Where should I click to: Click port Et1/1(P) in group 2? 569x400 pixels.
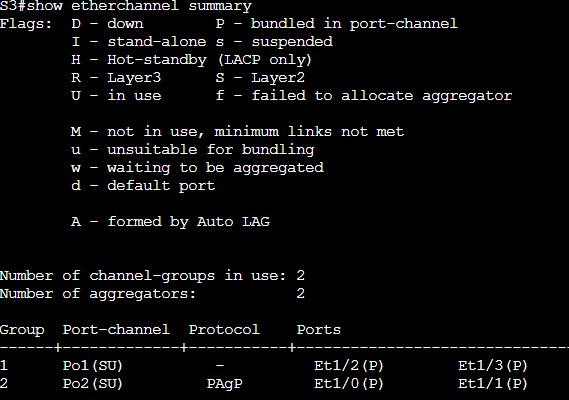point(492,384)
